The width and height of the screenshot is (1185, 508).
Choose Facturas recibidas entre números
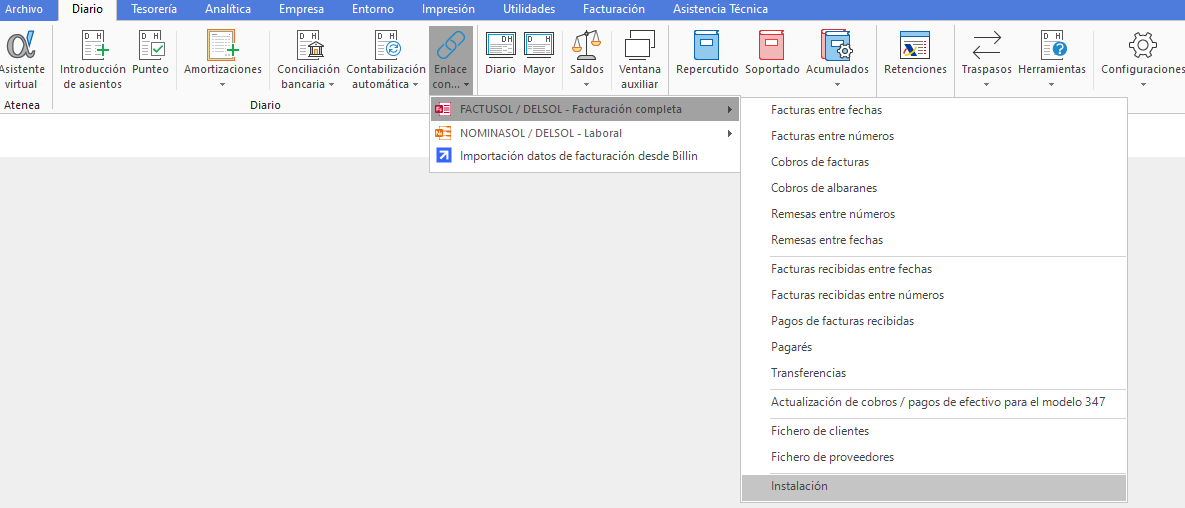click(934, 295)
